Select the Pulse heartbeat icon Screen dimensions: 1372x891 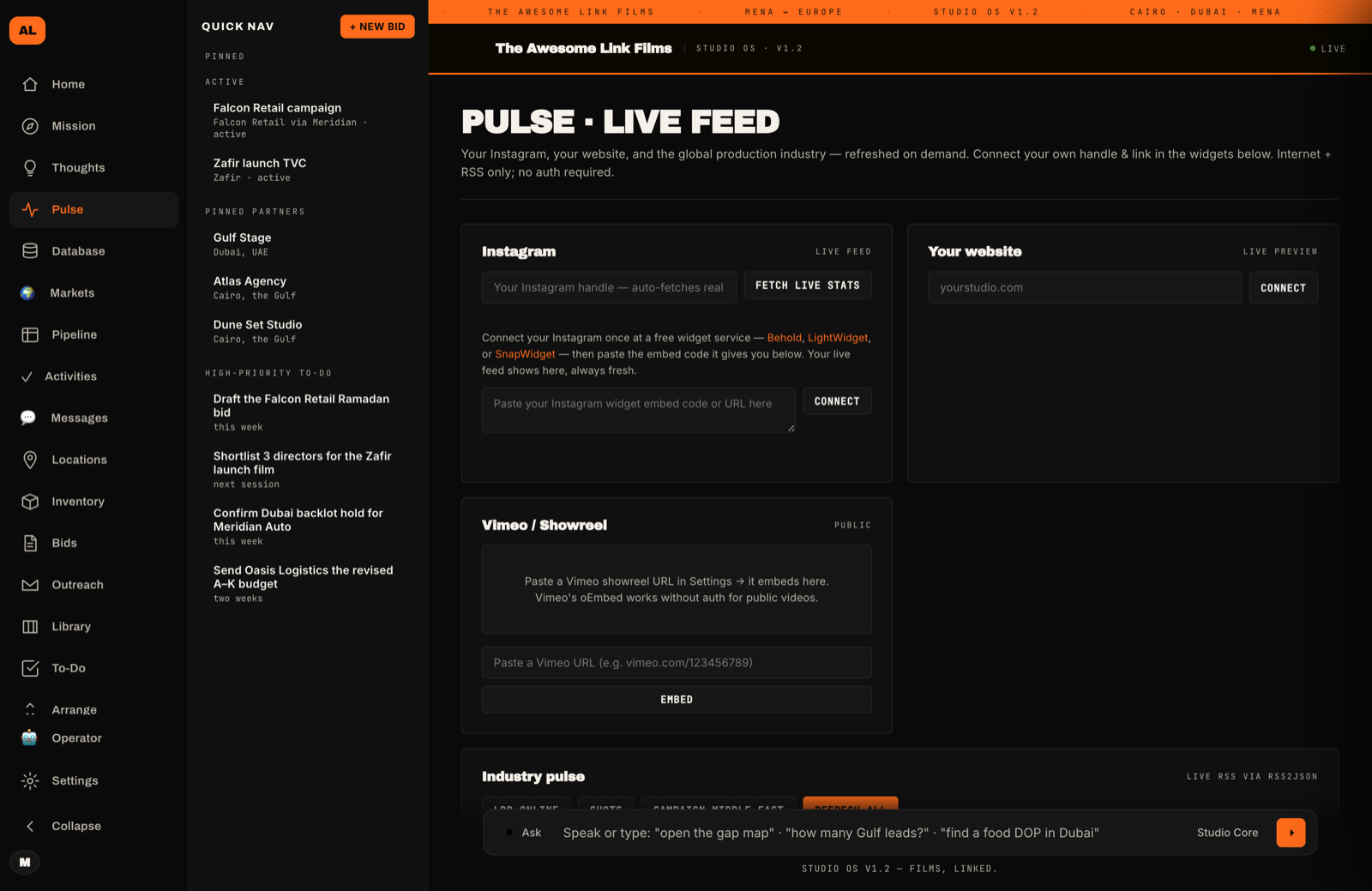coord(30,209)
